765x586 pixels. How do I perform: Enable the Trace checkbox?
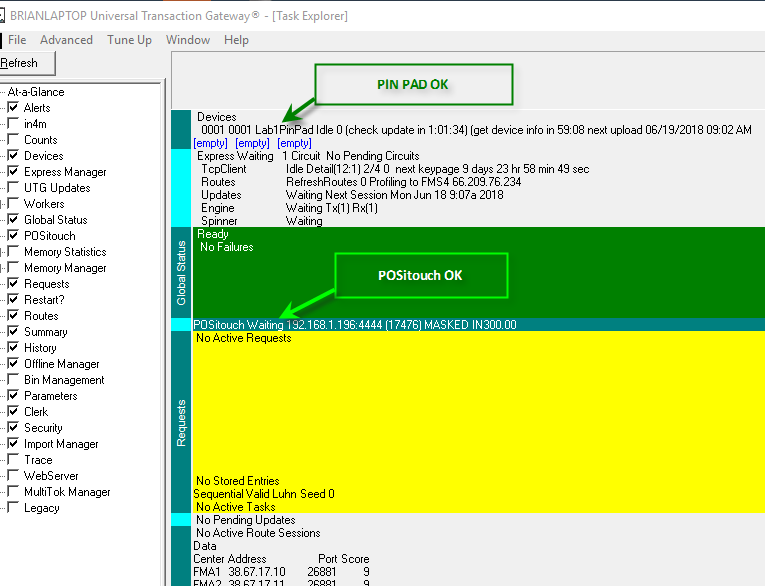[13, 460]
